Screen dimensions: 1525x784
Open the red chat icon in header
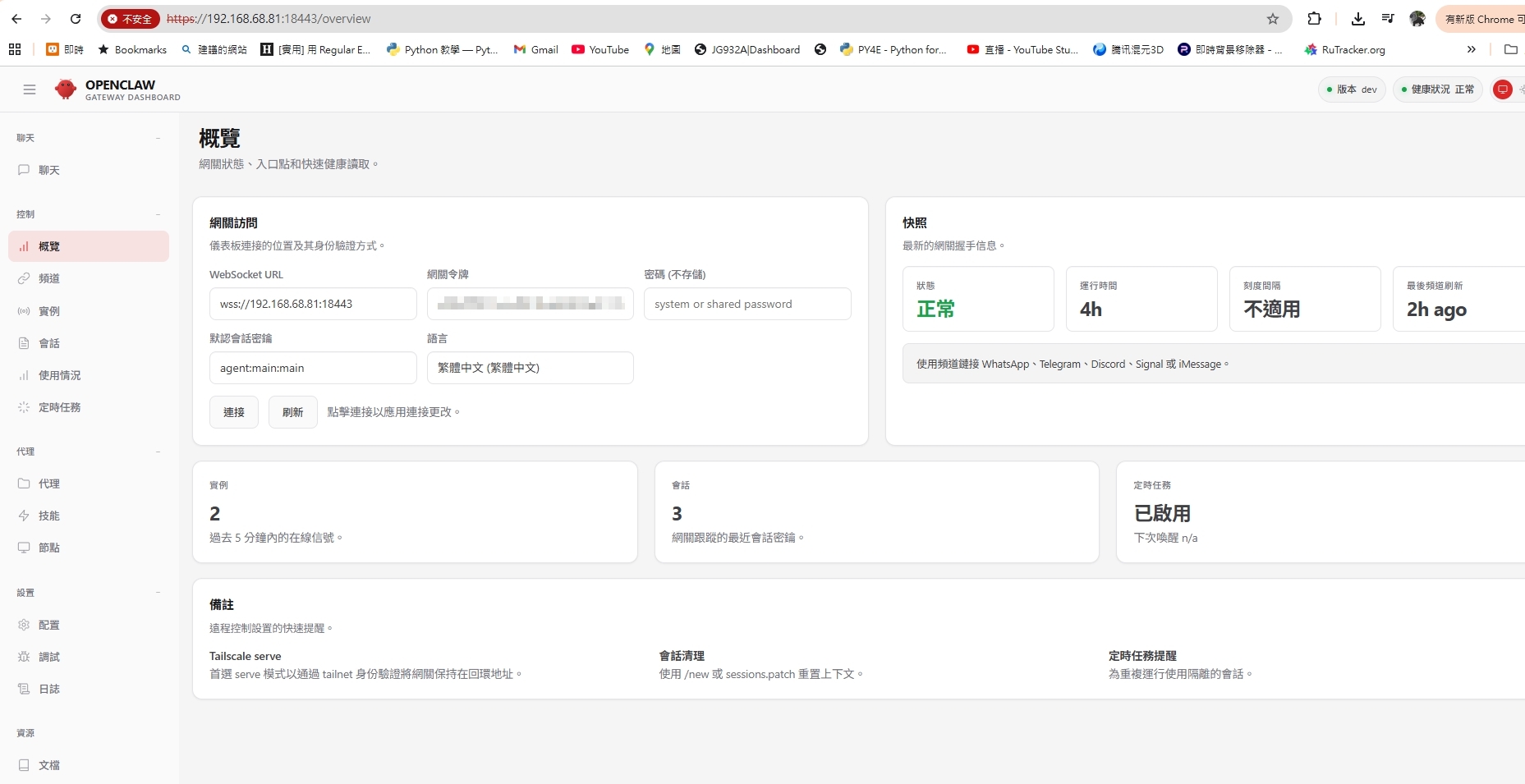point(1502,89)
